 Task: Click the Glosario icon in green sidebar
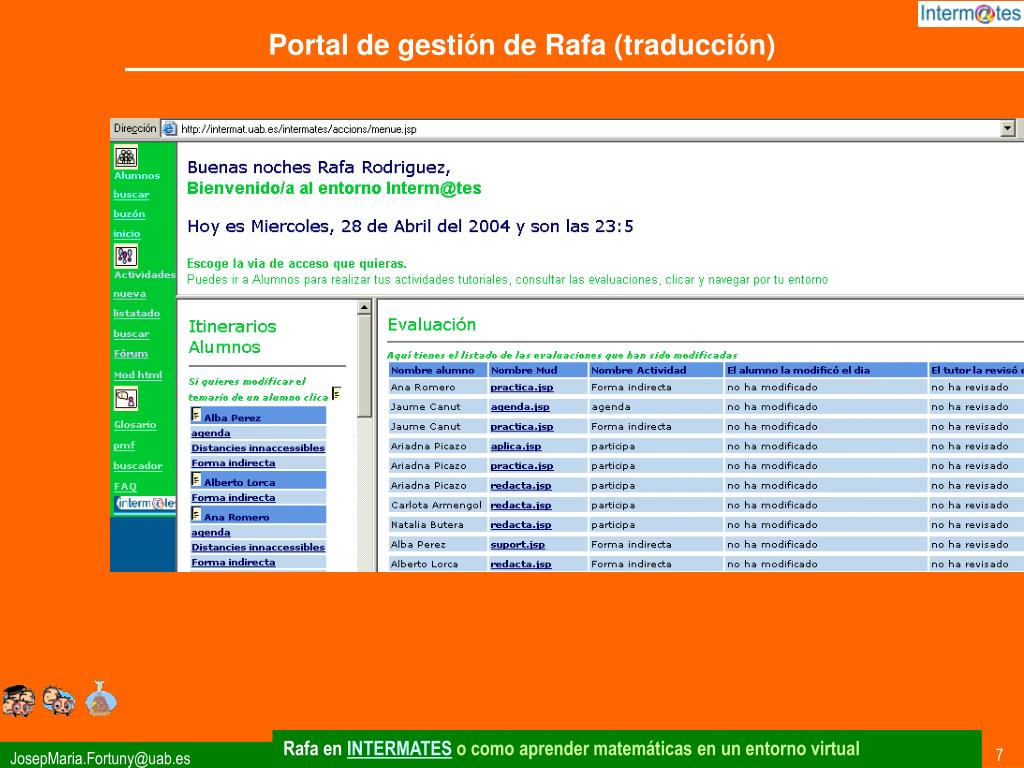126,398
